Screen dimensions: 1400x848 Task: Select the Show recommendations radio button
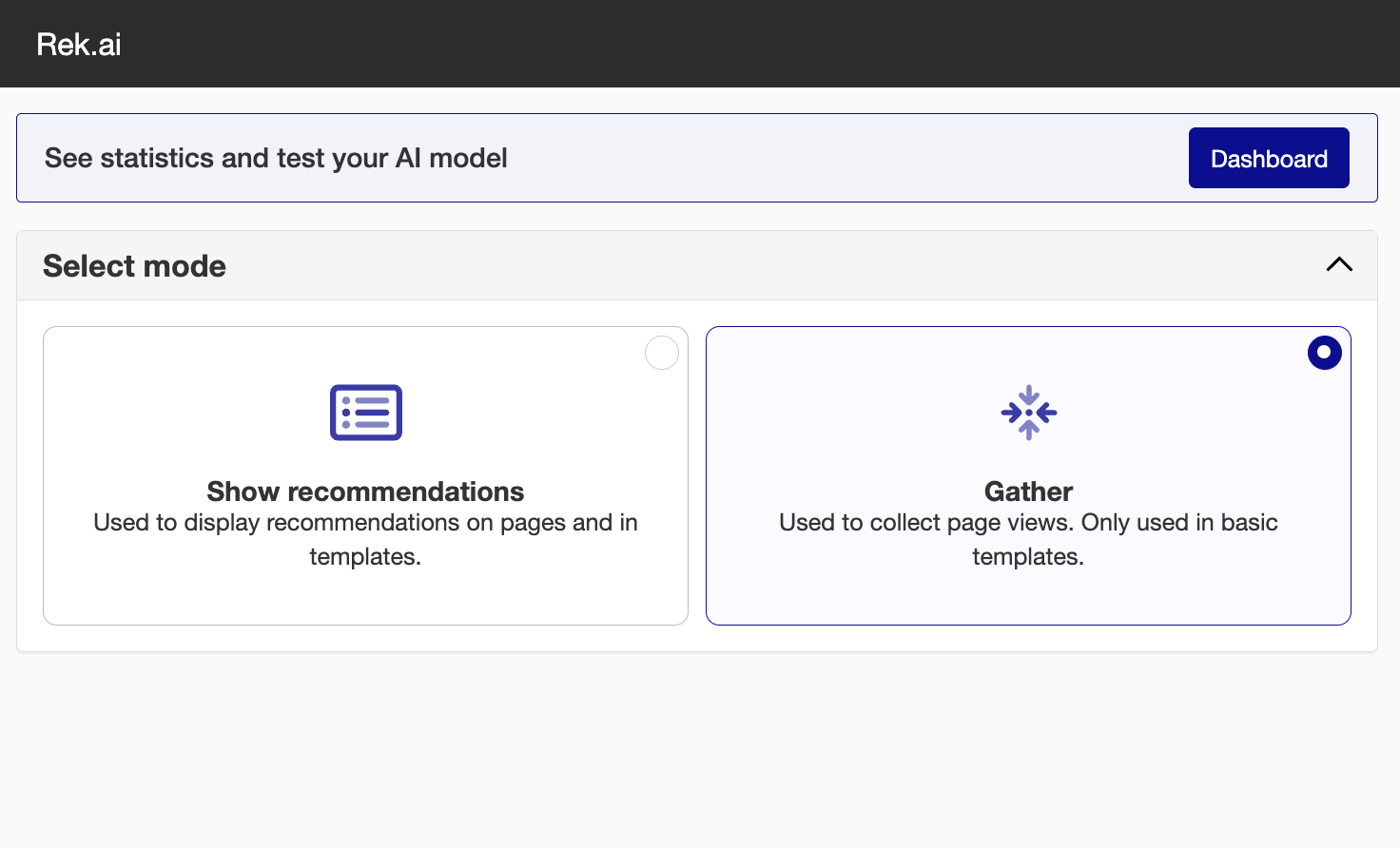click(661, 353)
